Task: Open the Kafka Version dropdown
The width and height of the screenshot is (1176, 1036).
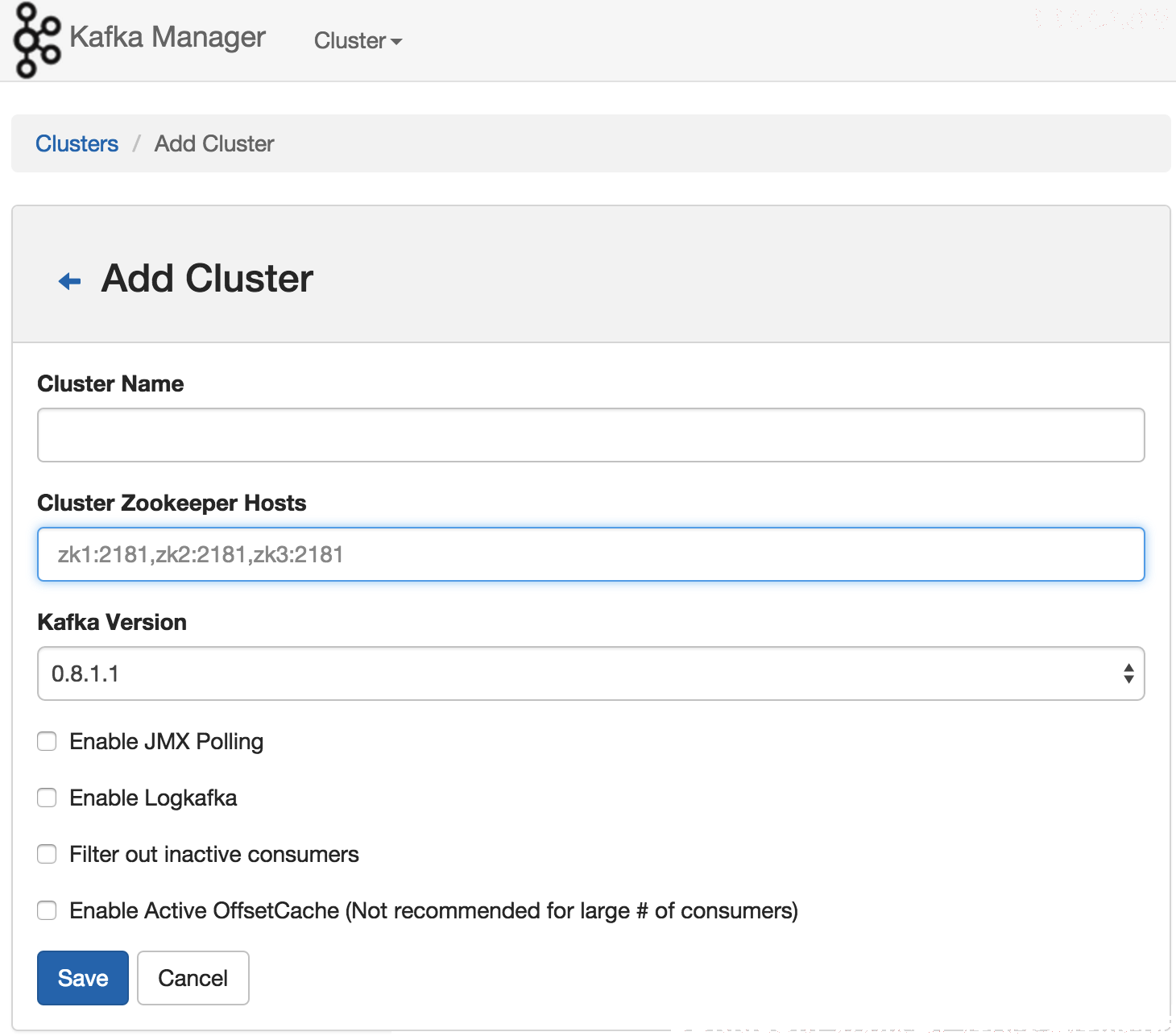Action: click(x=591, y=673)
